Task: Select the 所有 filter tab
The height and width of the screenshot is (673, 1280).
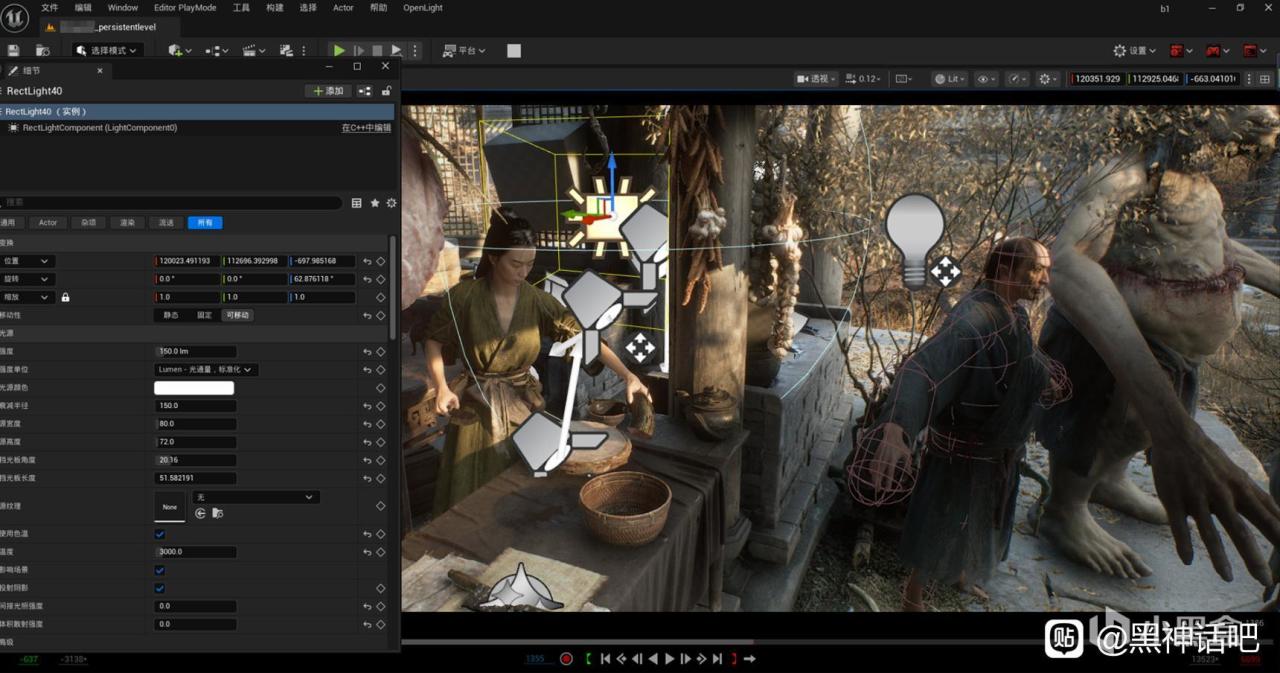Action: [205, 223]
